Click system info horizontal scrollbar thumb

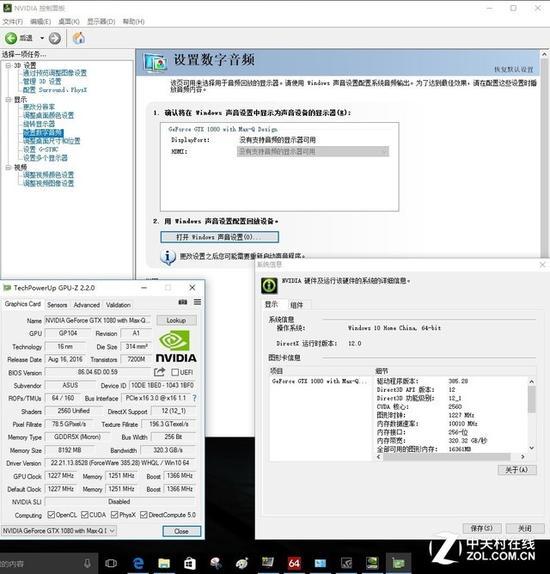point(447,456)
